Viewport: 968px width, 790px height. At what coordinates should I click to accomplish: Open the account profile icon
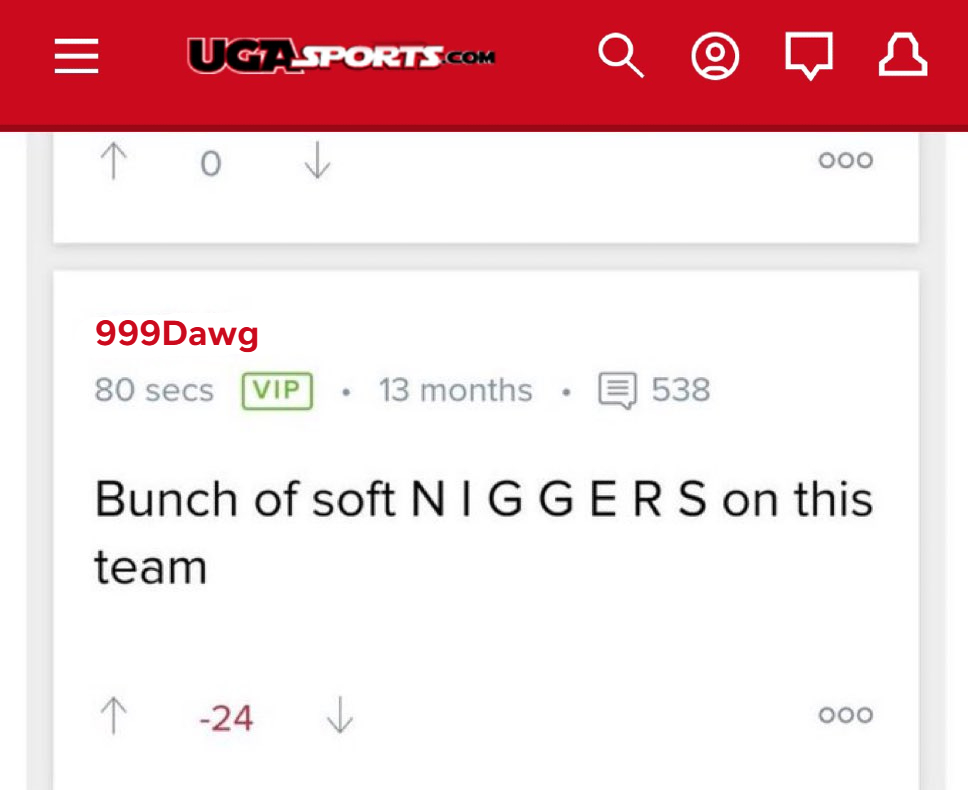coord(715,56)
